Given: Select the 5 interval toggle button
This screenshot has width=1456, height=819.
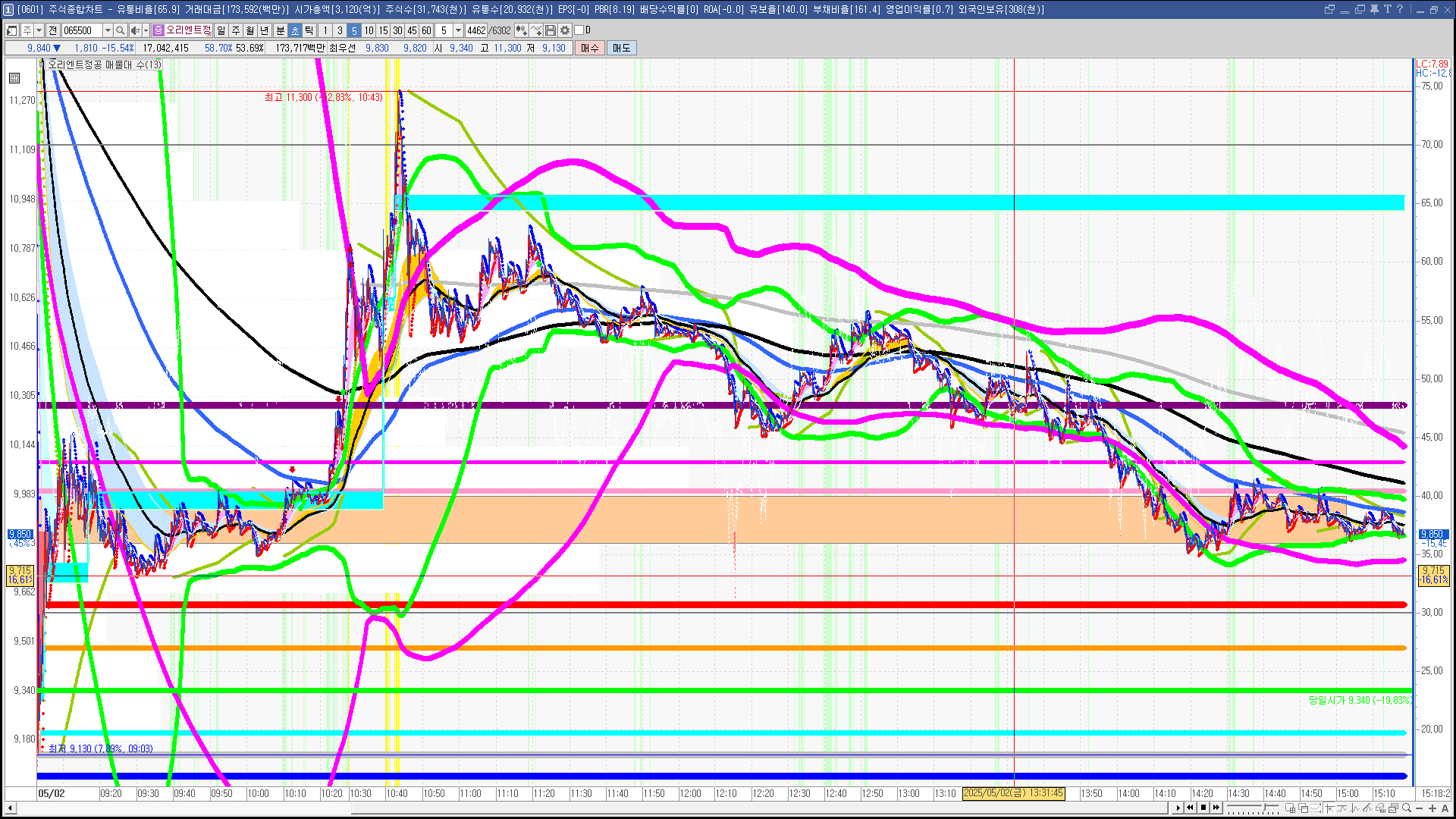Looking at the screenshot, I should coord(354,30).
